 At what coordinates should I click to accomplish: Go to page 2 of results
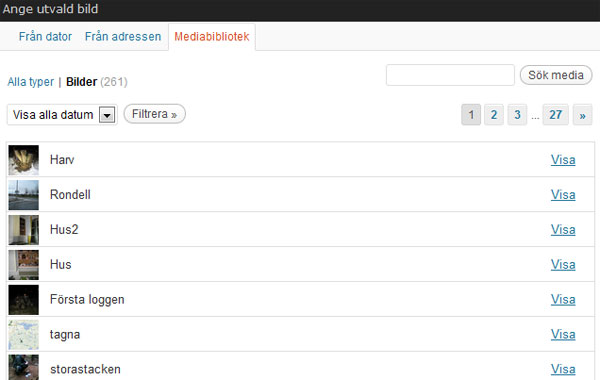click(494, 115)
